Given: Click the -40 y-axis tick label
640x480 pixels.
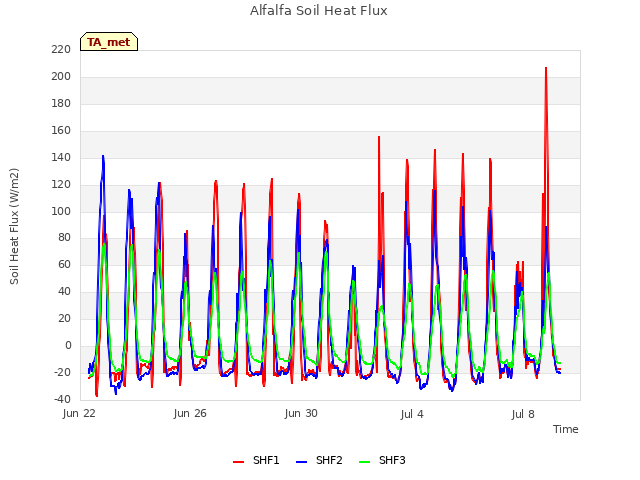Looking at the screenshot, I should pos(62,399).
